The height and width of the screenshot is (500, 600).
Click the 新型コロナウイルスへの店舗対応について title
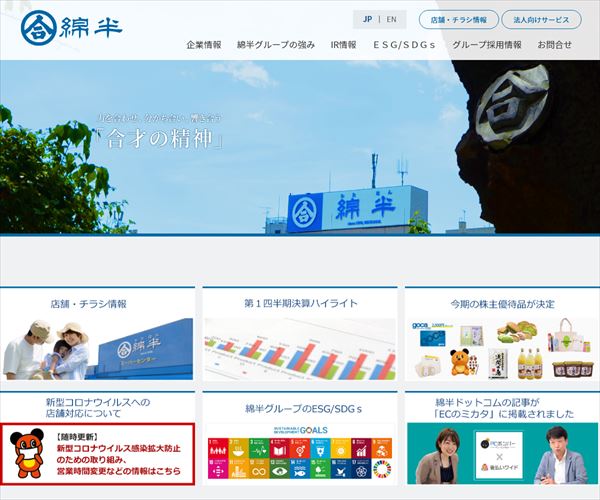coord(98,408)
